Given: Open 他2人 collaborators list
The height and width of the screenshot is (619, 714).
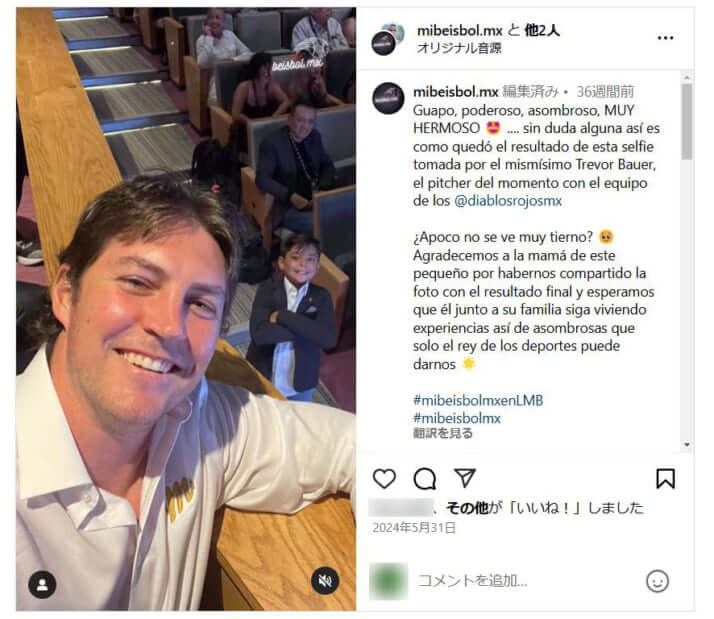Looking at the screenshot, I should click(542, 31).
